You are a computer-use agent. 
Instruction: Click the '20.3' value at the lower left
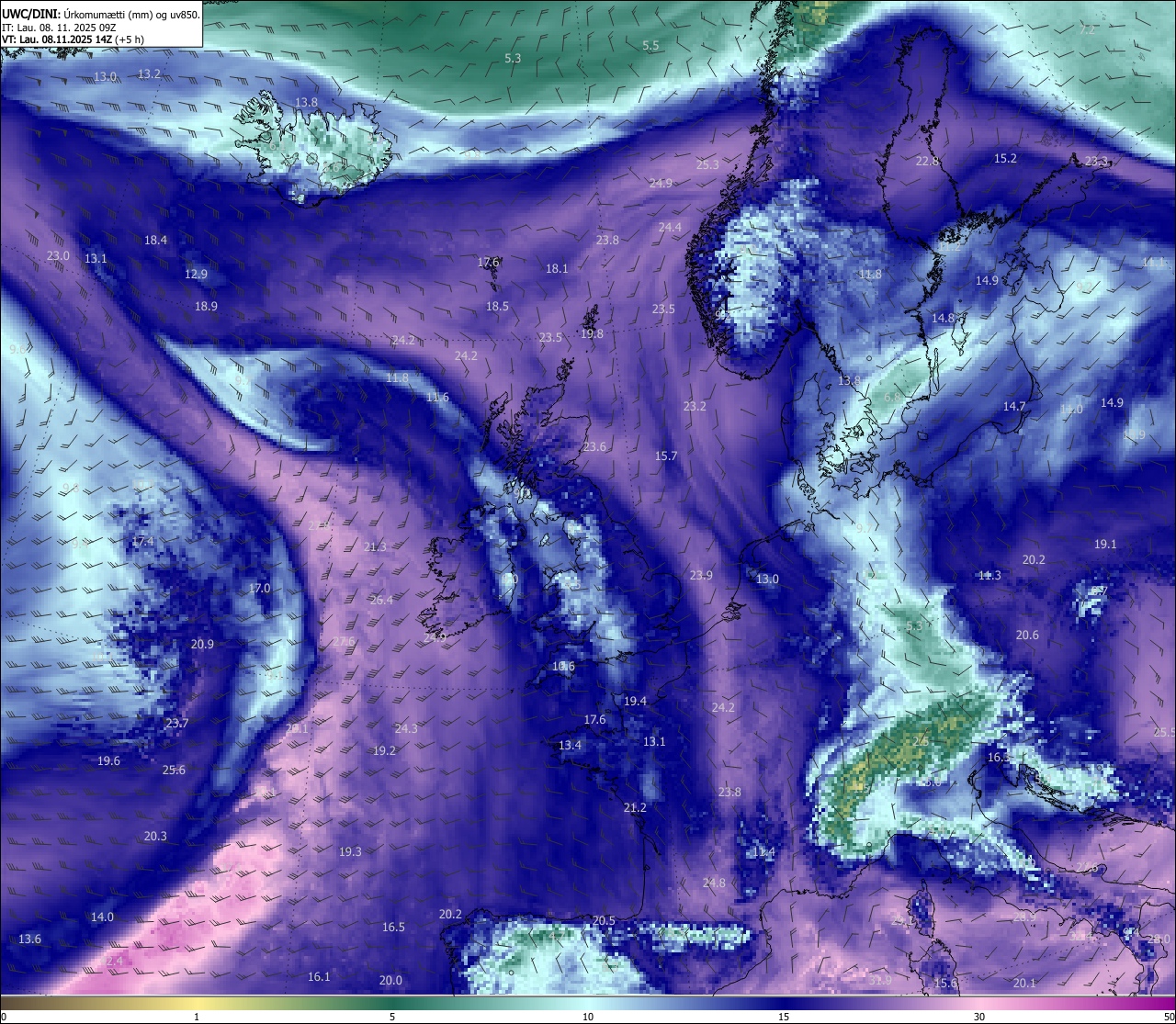(x=155, y=837)
